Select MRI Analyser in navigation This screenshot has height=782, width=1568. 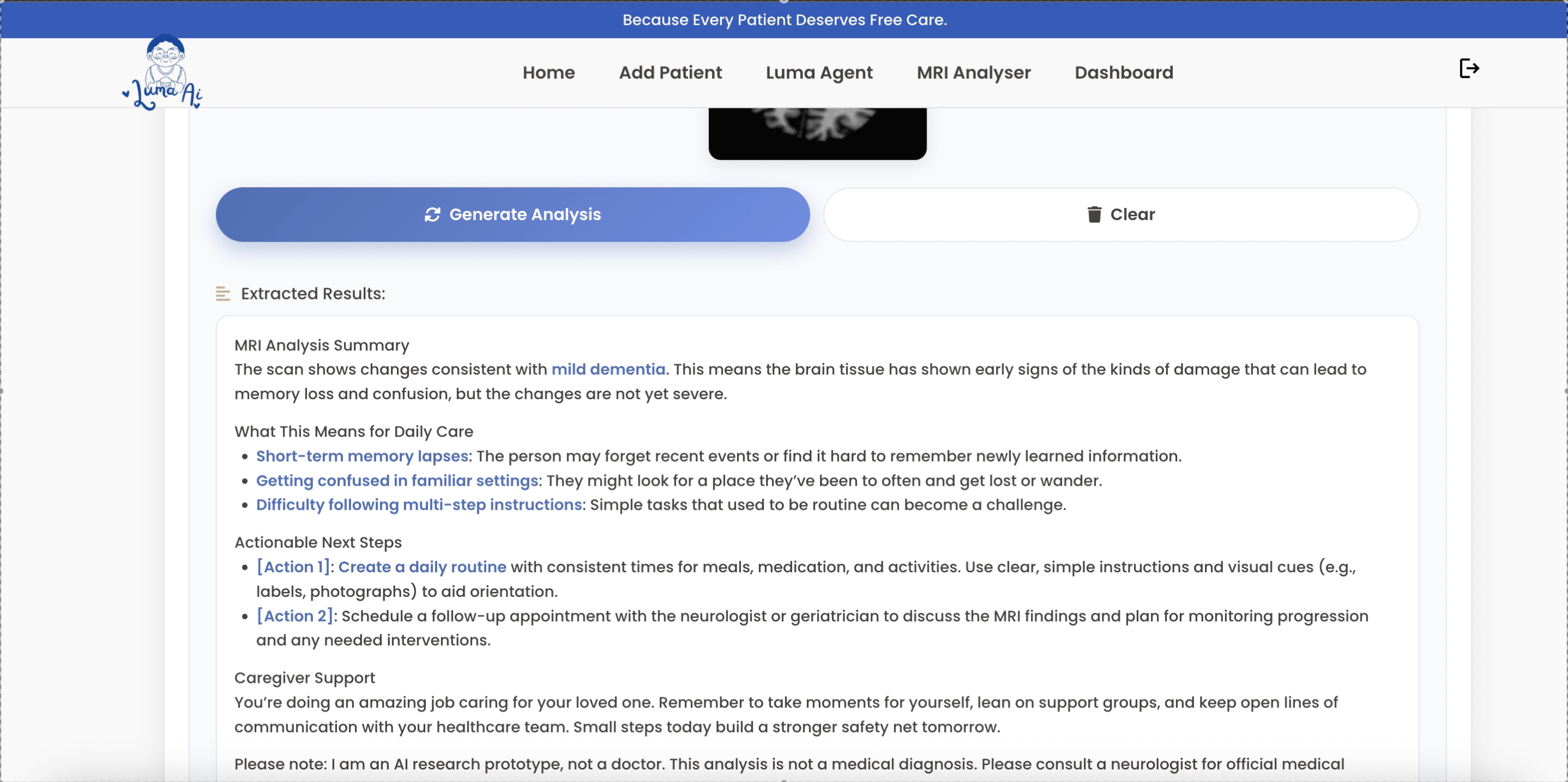pos(973,72)
